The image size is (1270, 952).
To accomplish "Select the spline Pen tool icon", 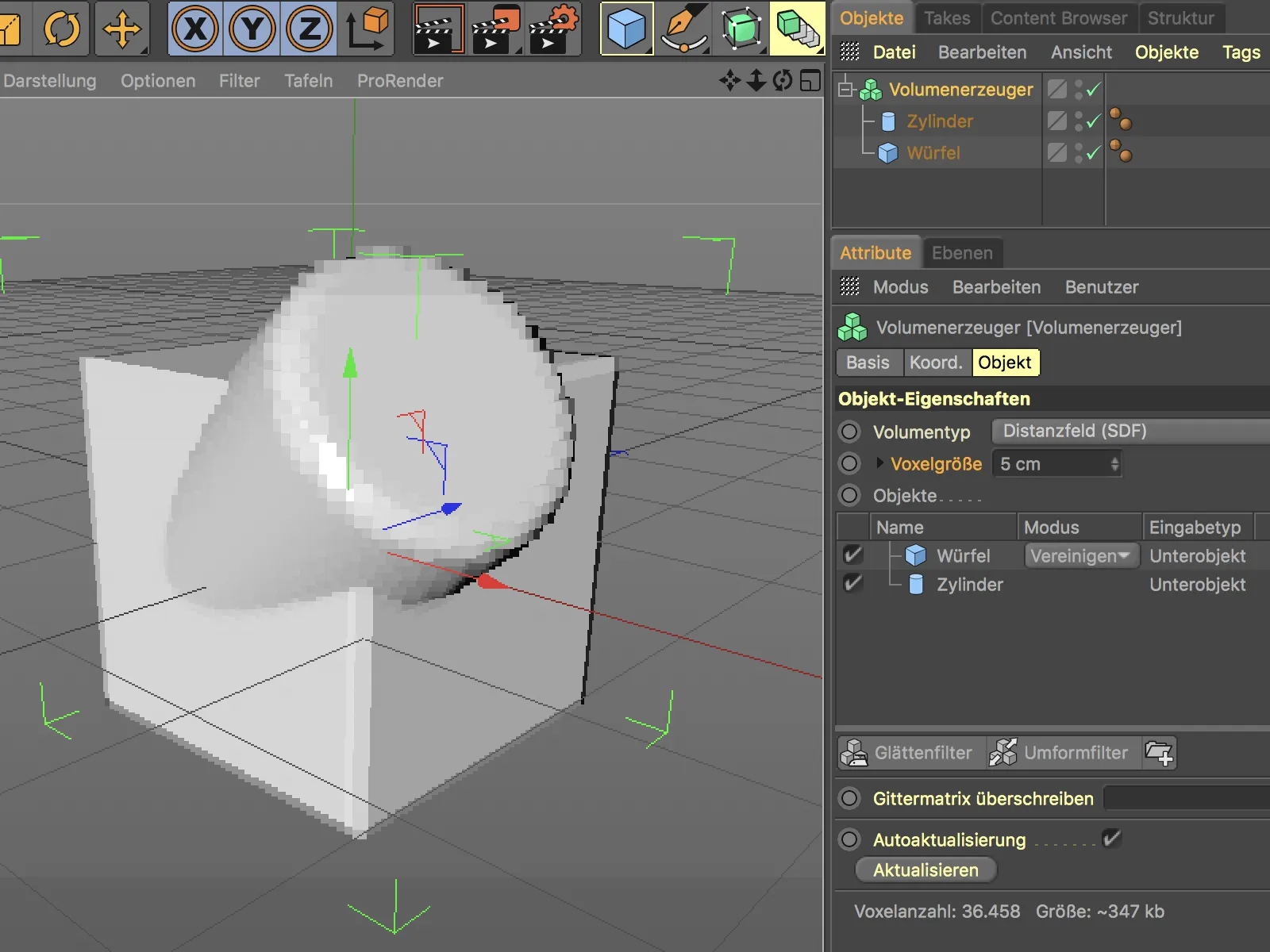I will (683, 29).
